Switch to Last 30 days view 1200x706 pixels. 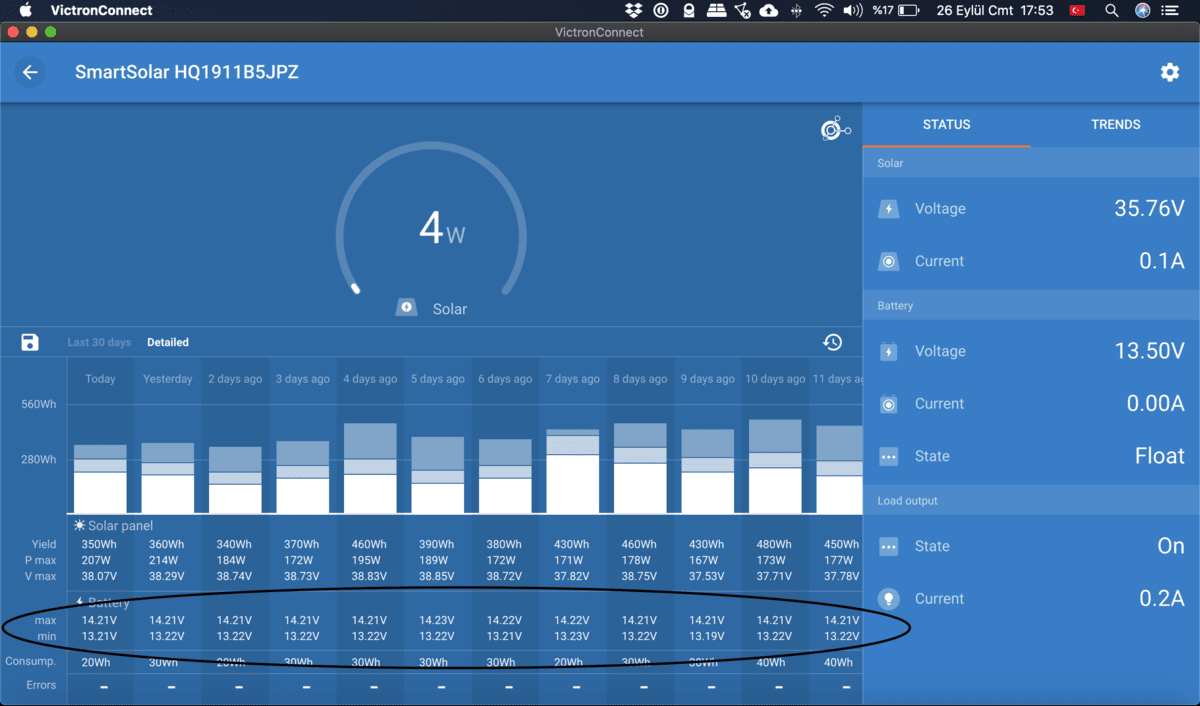coord(99,343)
